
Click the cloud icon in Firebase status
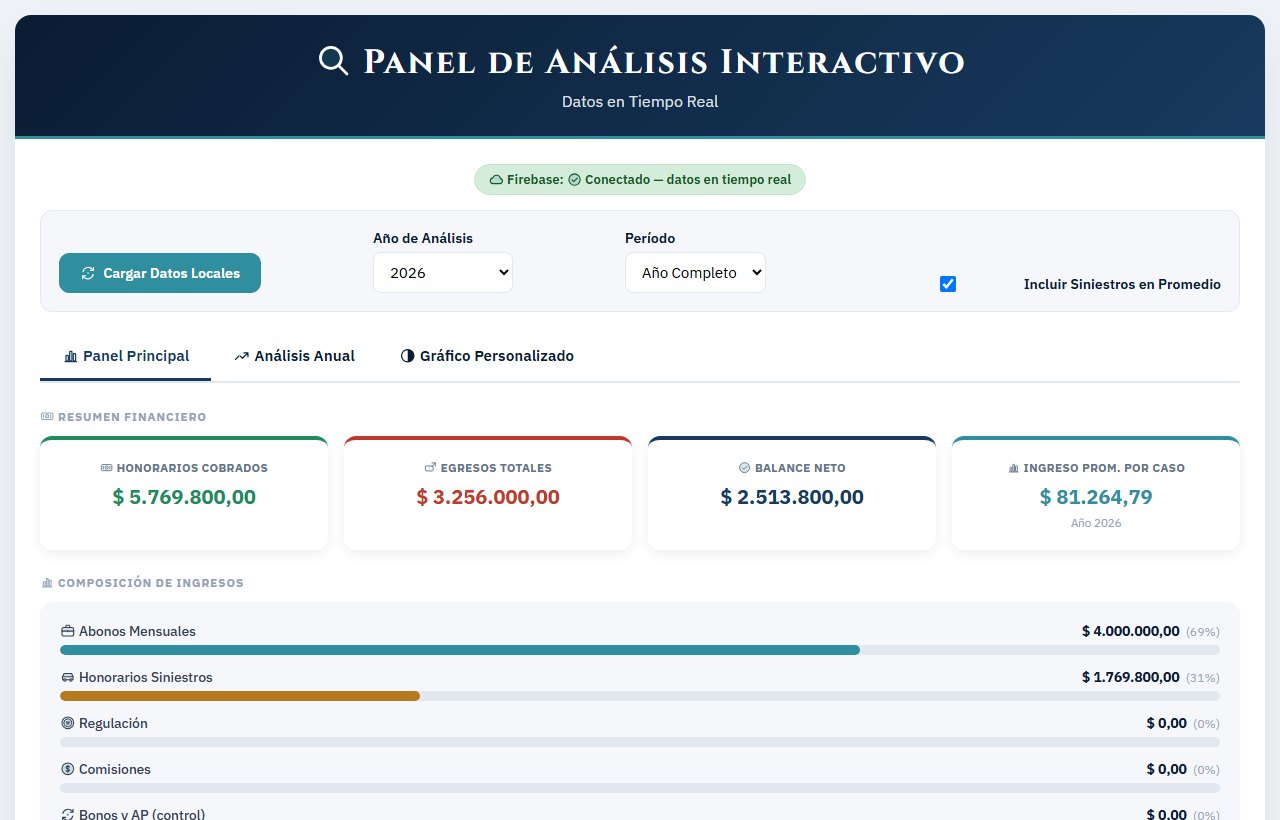[496, 180]
